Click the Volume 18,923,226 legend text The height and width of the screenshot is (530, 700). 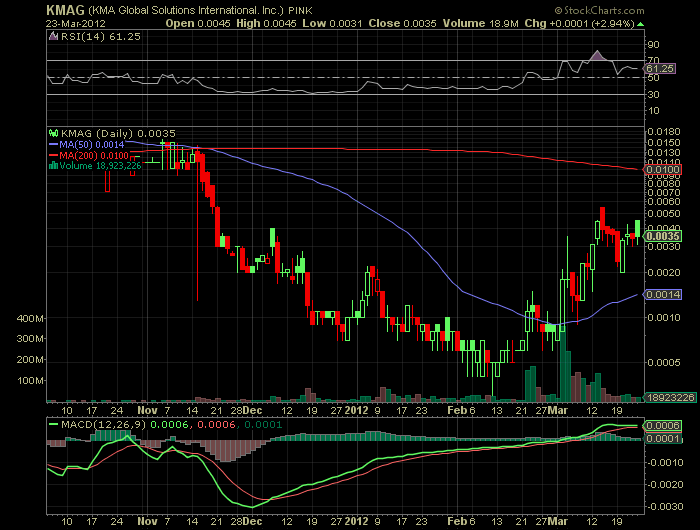100,166
